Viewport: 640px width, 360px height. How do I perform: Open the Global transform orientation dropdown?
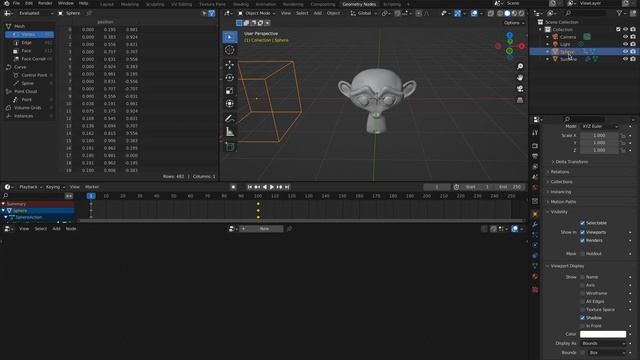click(x=363, y=13)
